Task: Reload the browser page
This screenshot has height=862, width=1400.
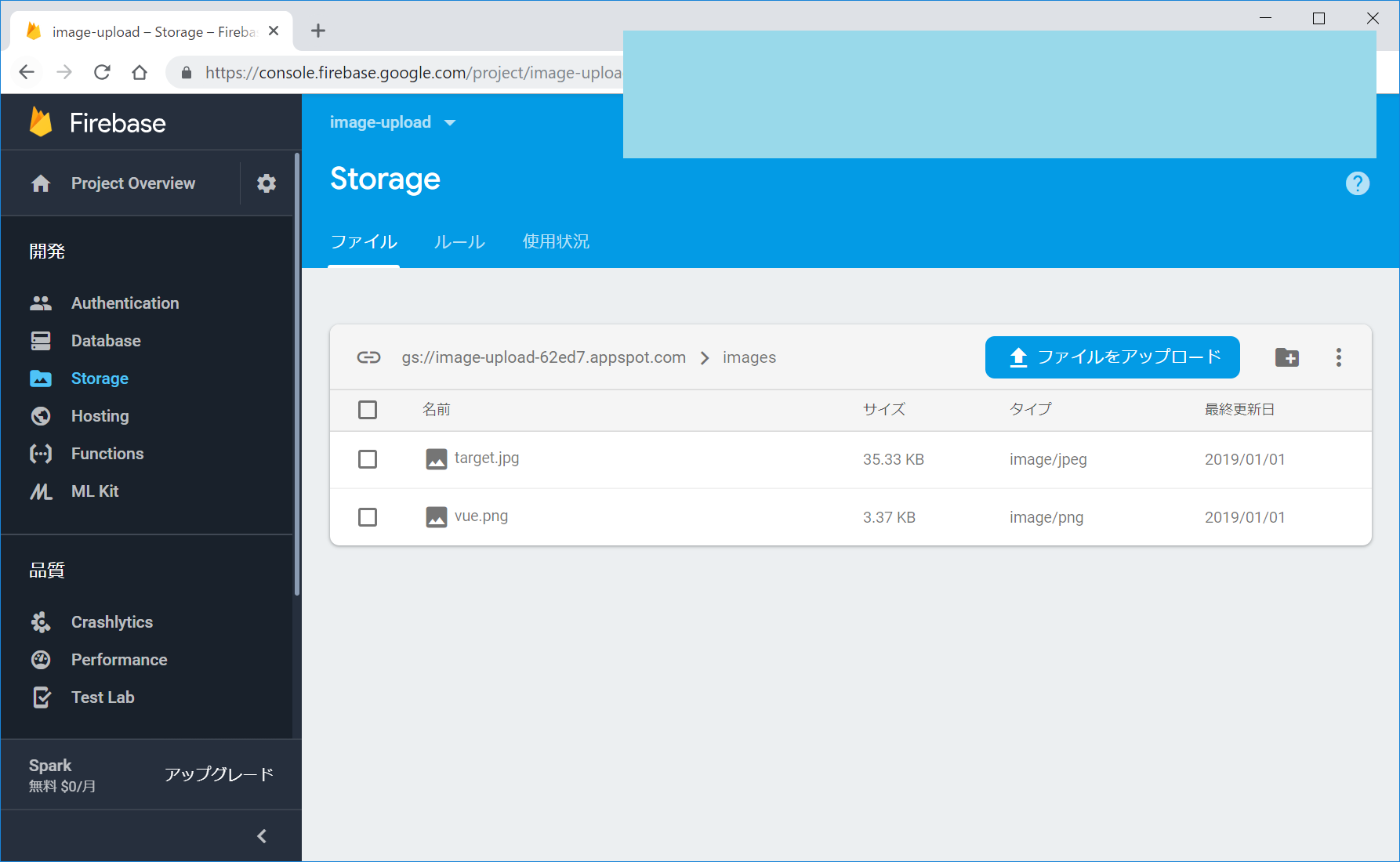Action: [x=102, y=73]
